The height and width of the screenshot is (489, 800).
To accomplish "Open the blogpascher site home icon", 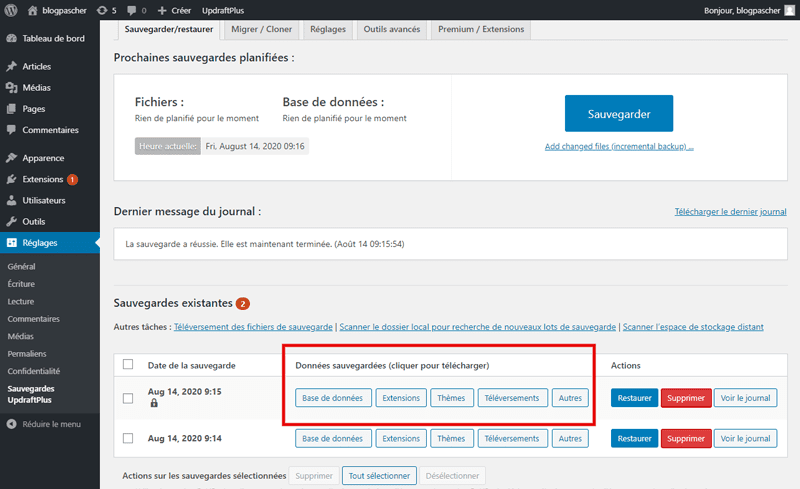I will pyautogui.click(x=33, y=10).
